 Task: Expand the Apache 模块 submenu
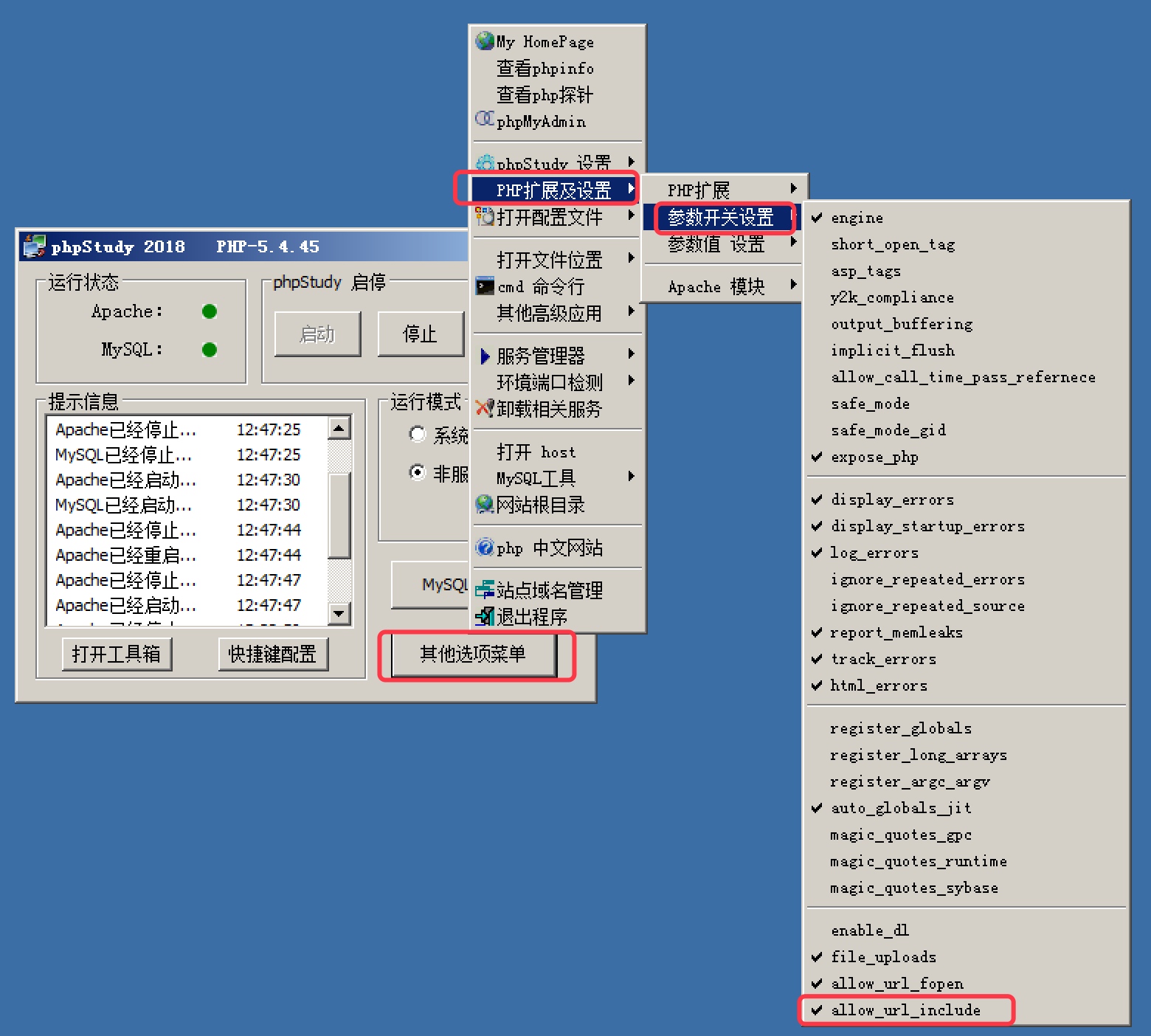tap(723, 286)
